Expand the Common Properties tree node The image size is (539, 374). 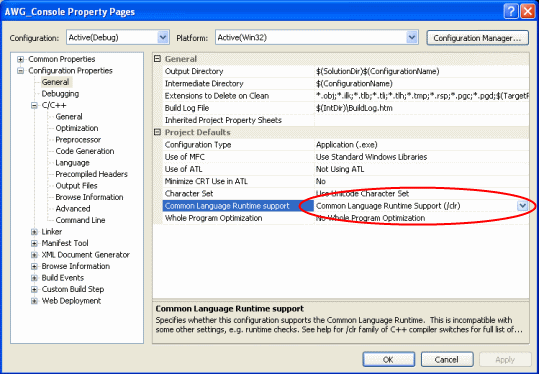20,59
